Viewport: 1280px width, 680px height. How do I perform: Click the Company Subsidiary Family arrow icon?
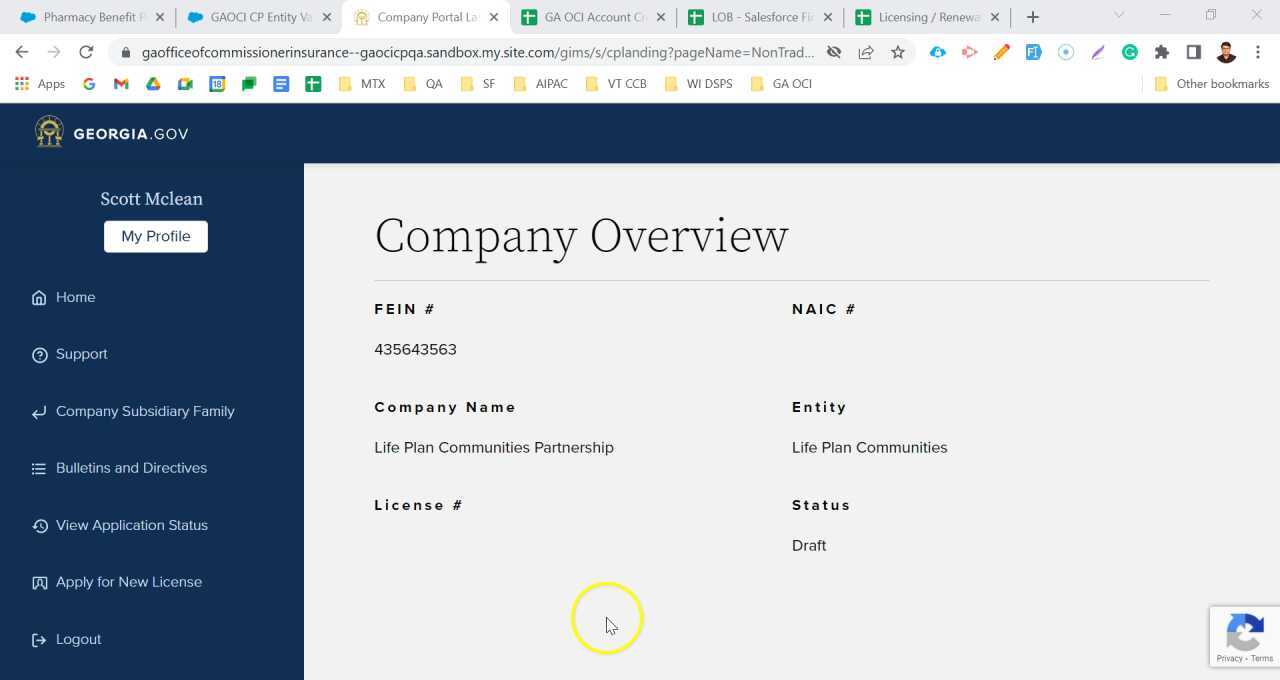click(x=38, y=411)
